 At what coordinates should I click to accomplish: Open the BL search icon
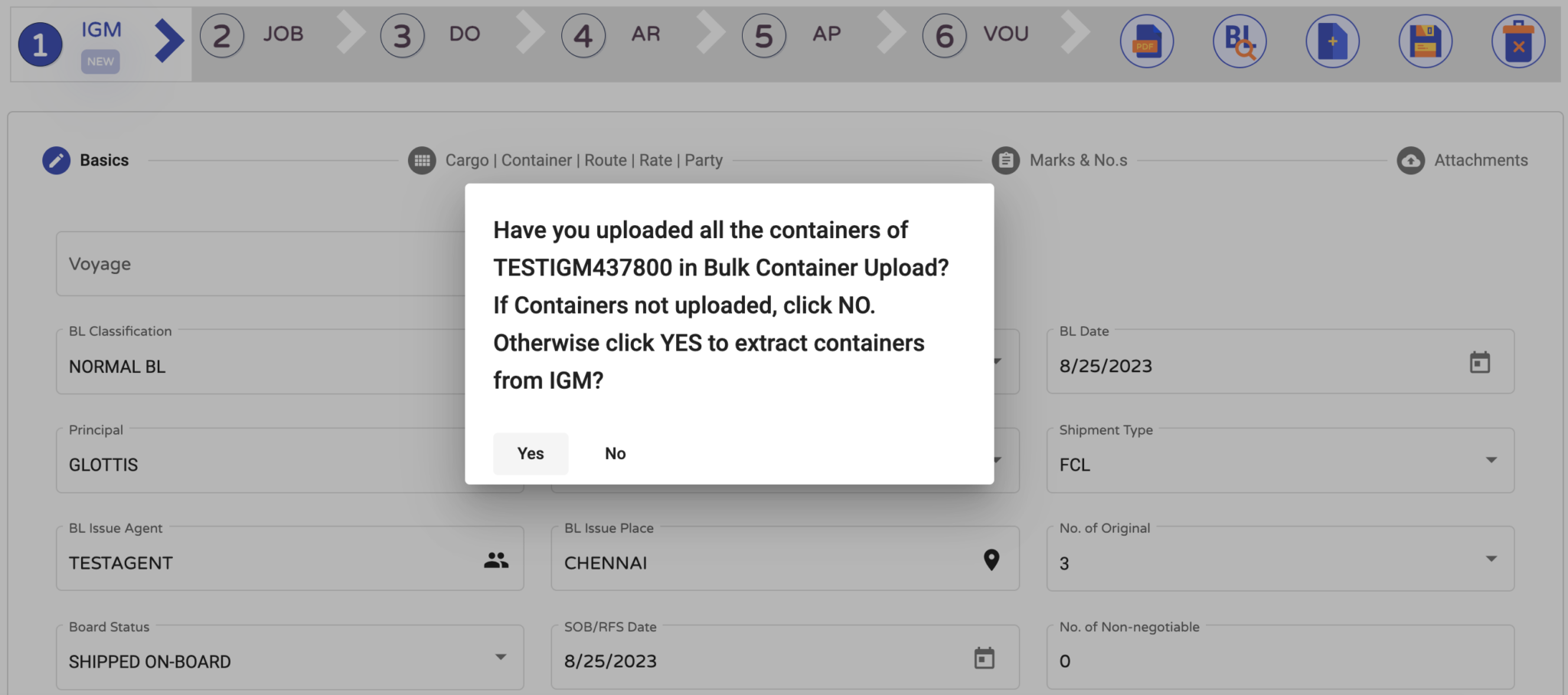[1240, 41]
